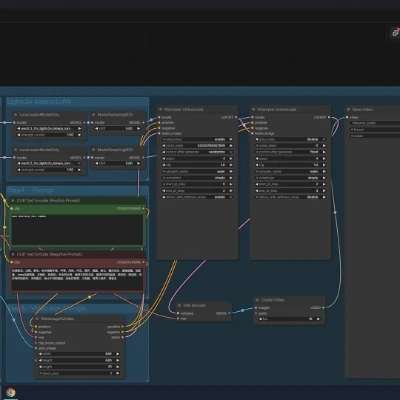
Task: Click inside the positive prompt text area
Action: click(x=77, y=229)
